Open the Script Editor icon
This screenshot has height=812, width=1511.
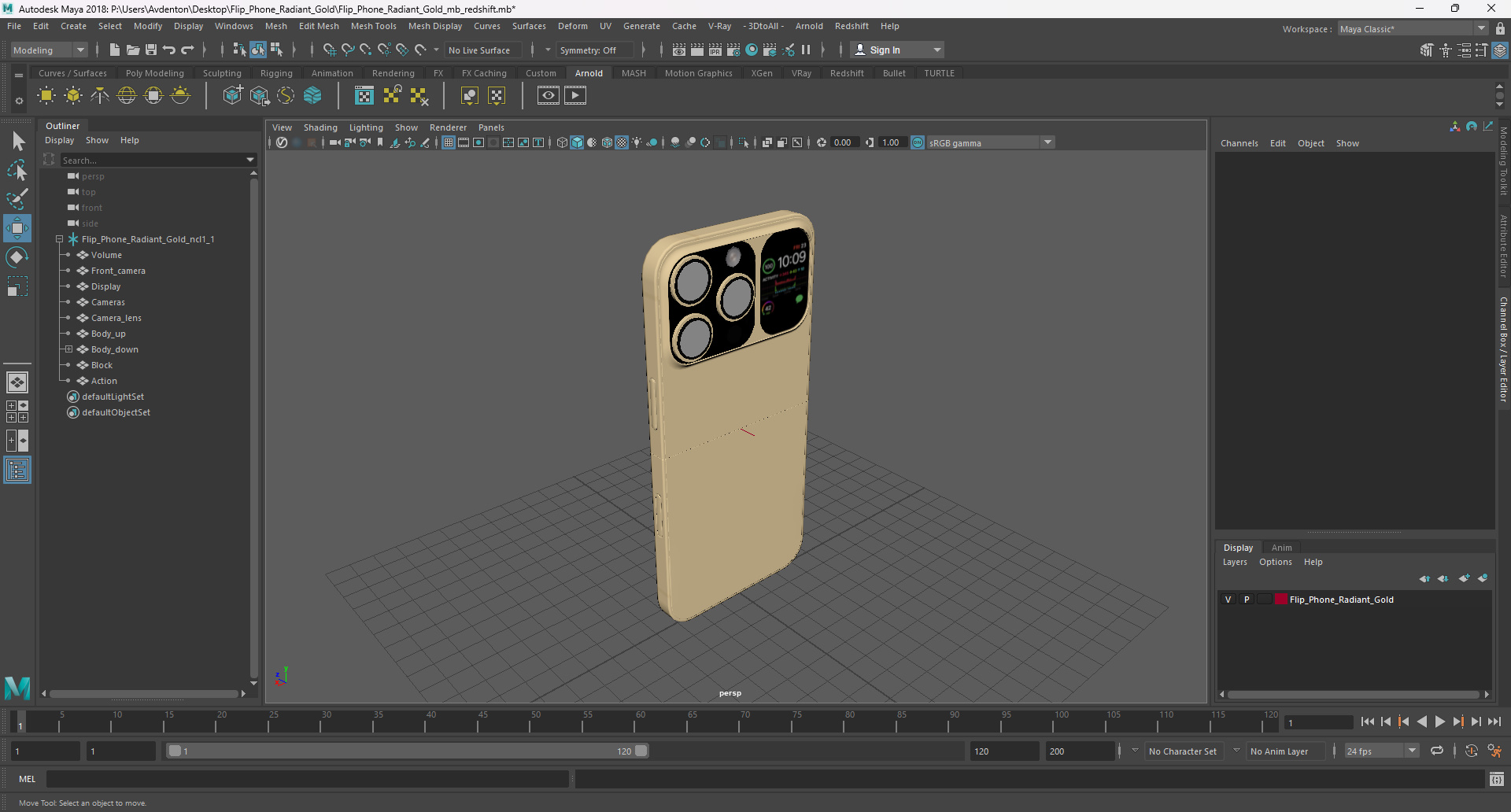pyautogui.click(x=1497, y=779)
